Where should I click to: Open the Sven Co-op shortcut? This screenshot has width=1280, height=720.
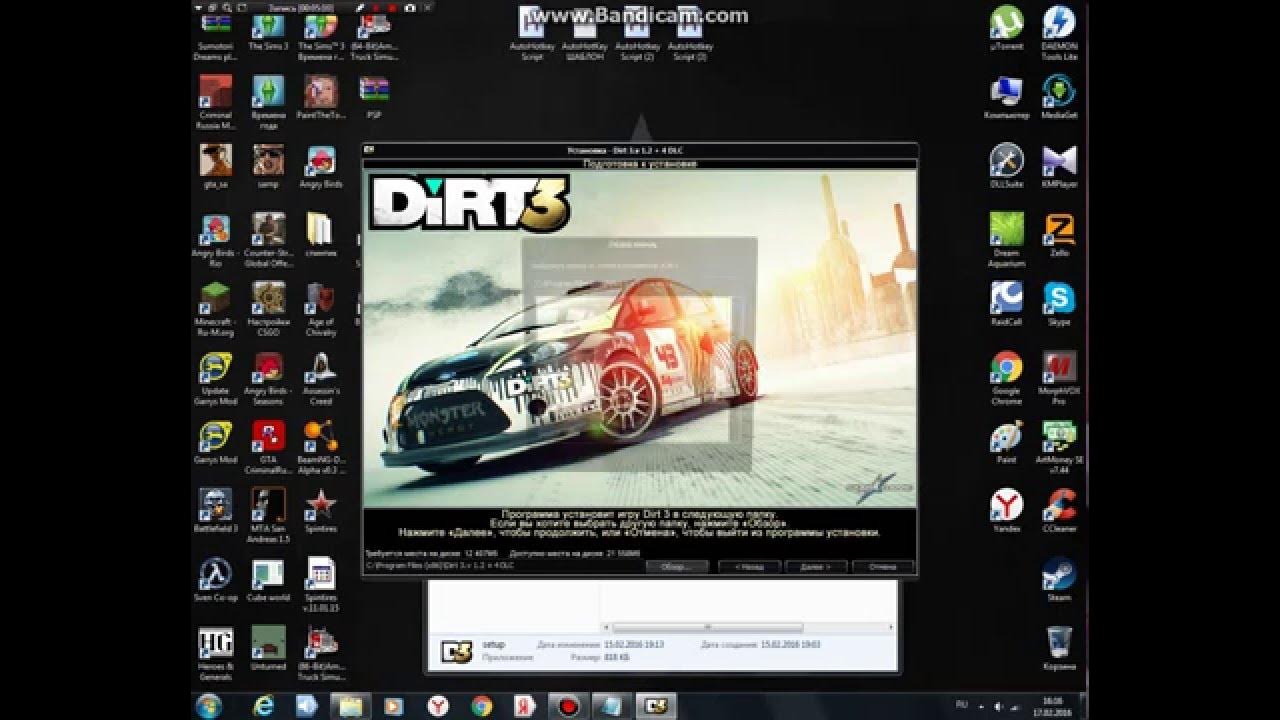coord(216,580)
